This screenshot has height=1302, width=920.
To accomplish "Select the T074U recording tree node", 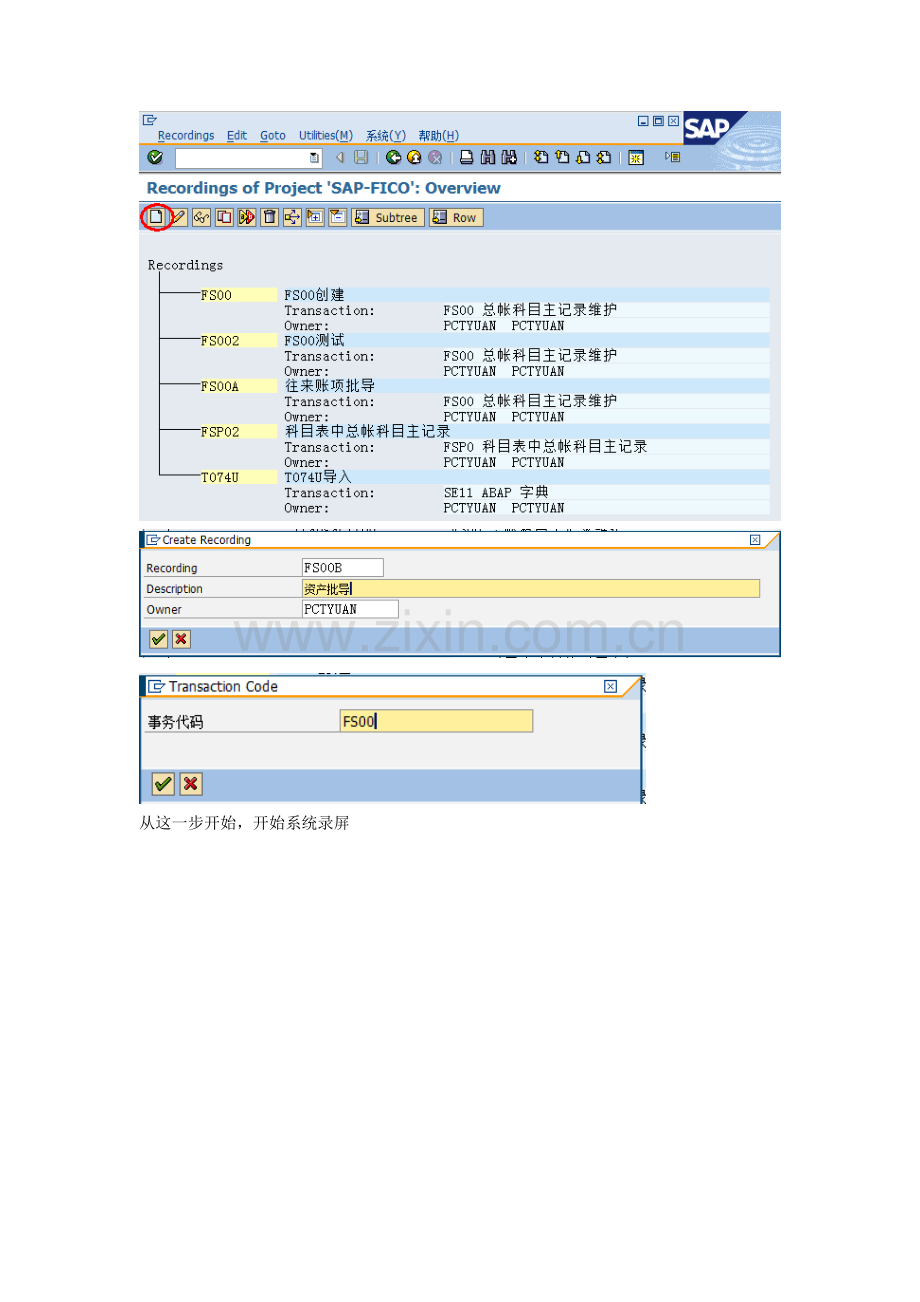I will (238, 477).
